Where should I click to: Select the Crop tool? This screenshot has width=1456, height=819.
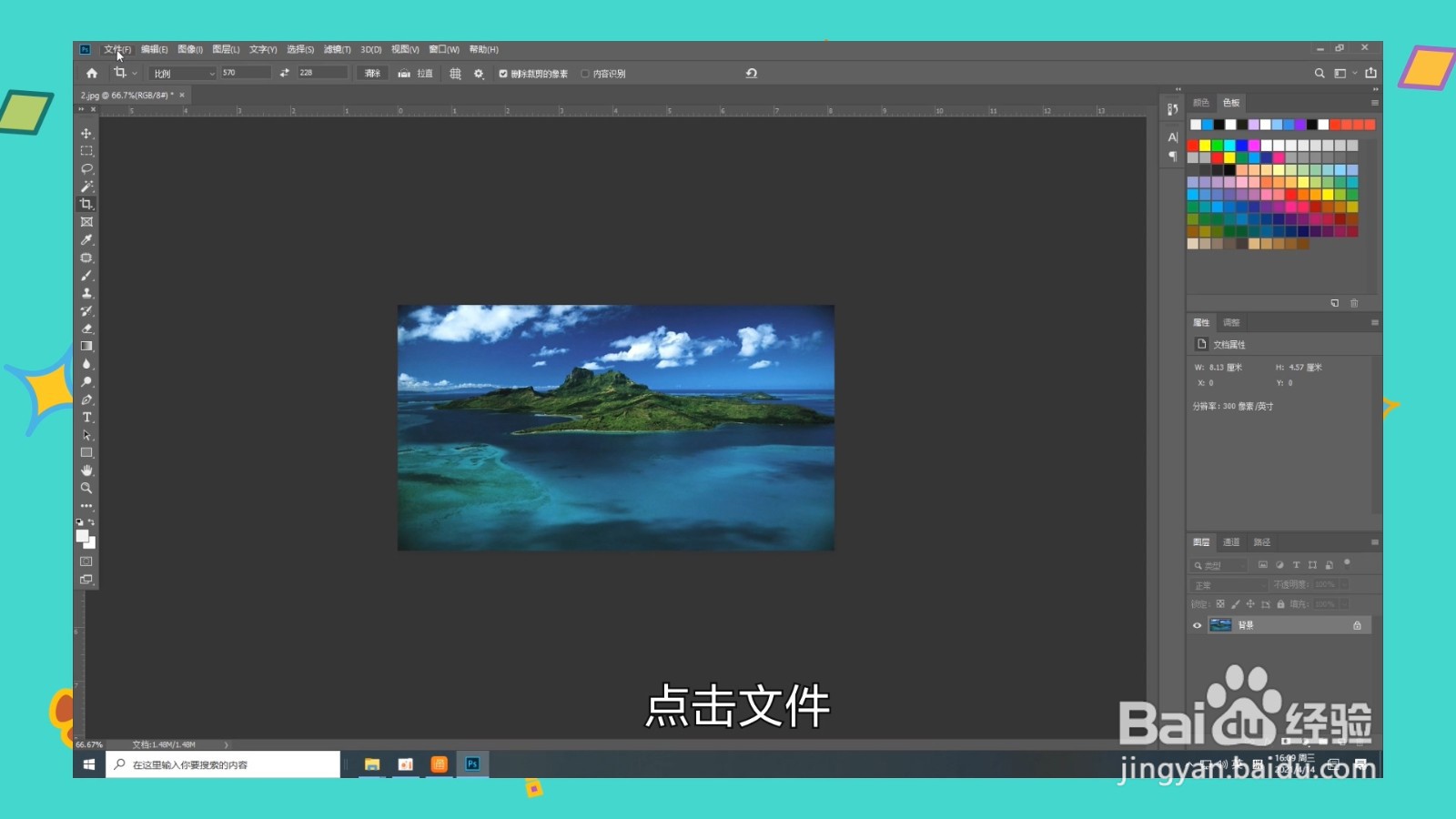click(x=87, y=204)
